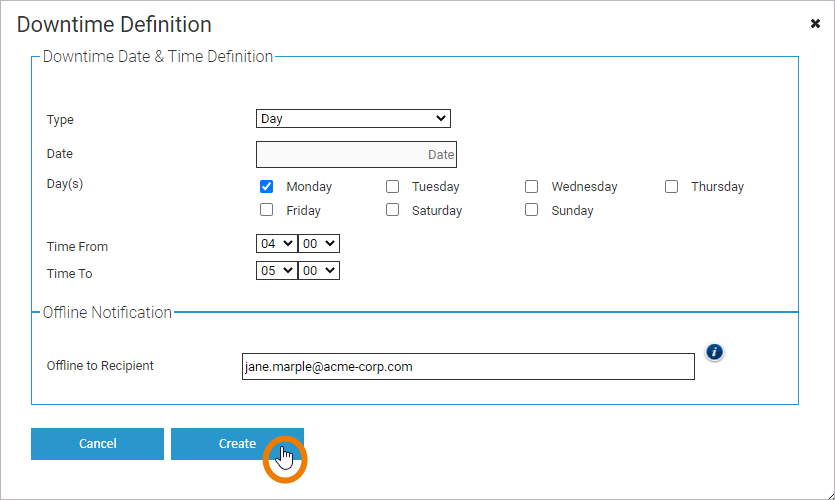Image resolution: width=835 pixels, height=500 pixels.
Task: Open the Type dropdown
Action: (353, 119)
